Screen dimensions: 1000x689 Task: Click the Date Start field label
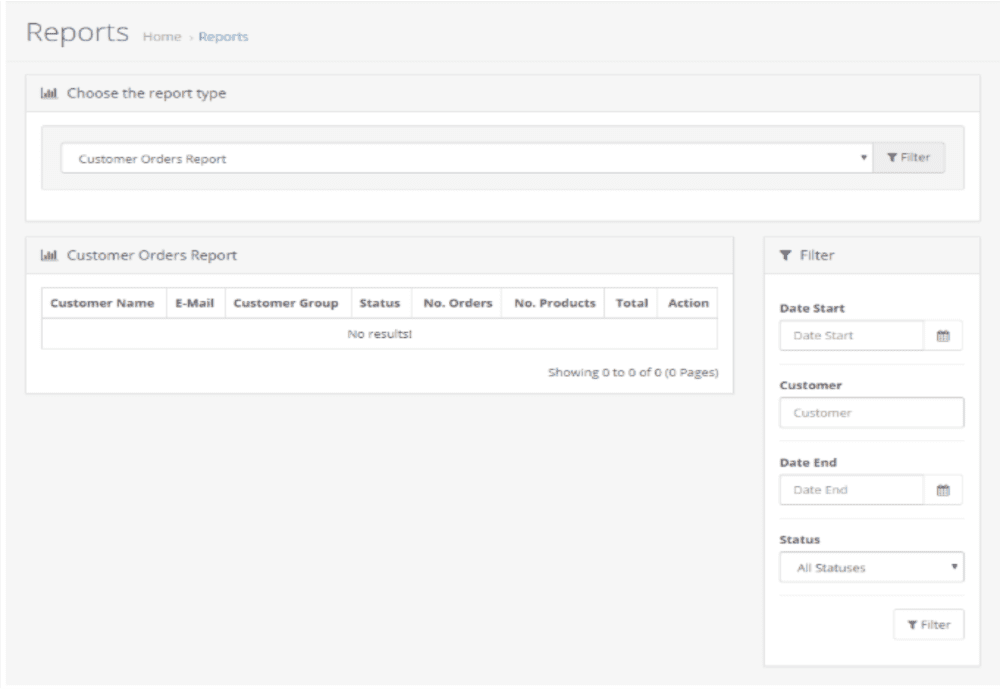(x=812, y=308)
